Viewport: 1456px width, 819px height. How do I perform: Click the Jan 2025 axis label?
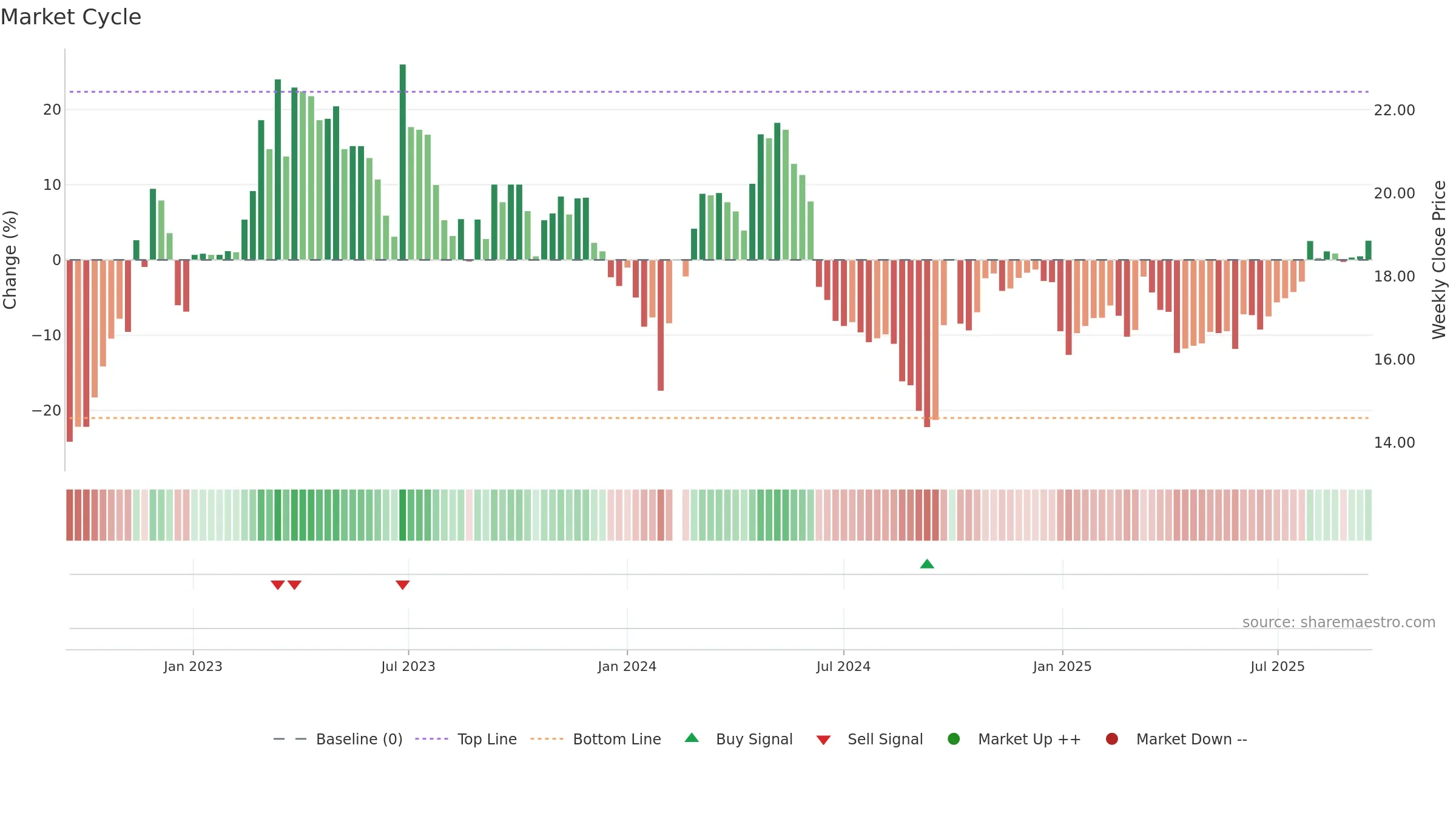[x=1062, y=666]
